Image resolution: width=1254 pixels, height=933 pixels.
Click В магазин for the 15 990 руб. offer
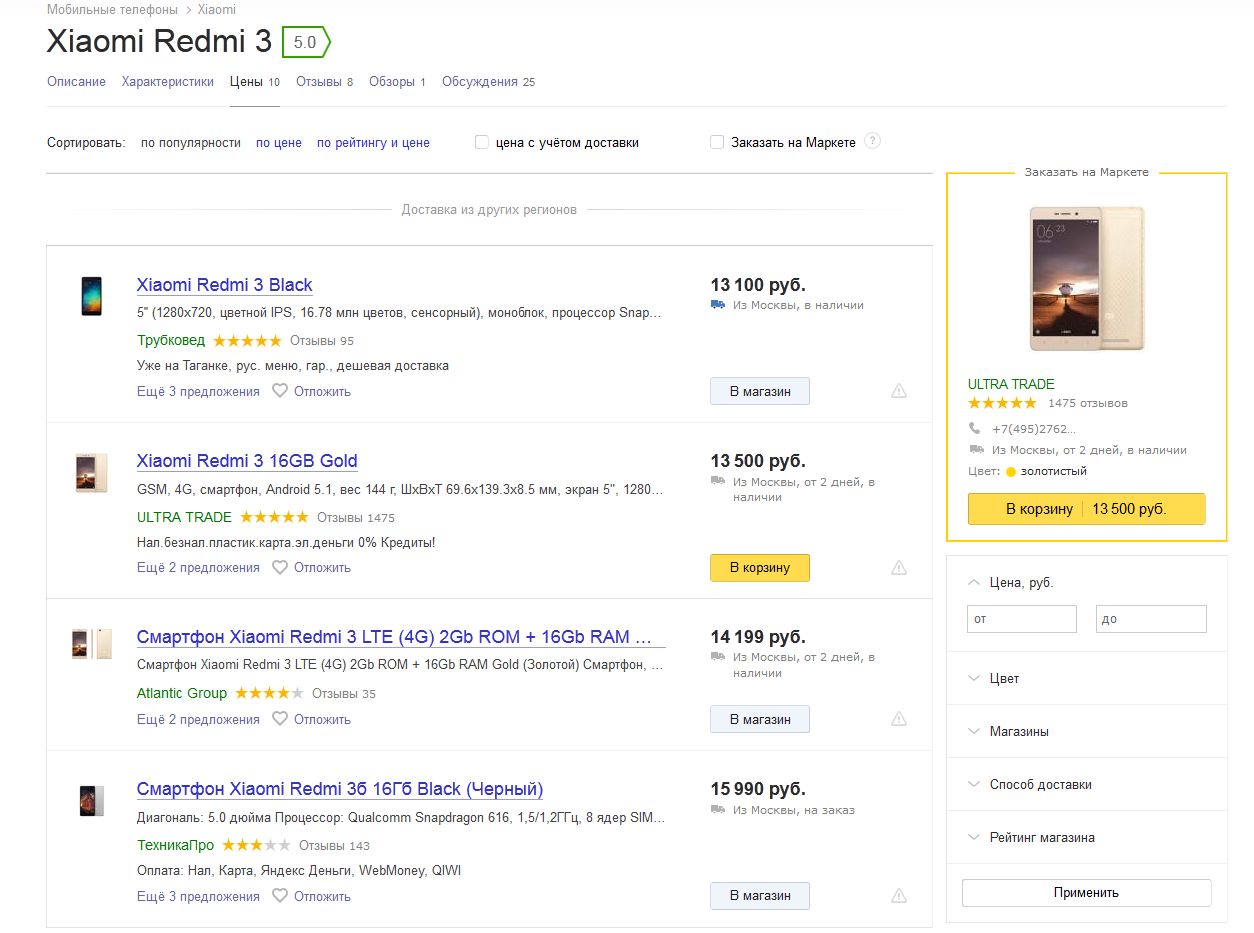760,896
